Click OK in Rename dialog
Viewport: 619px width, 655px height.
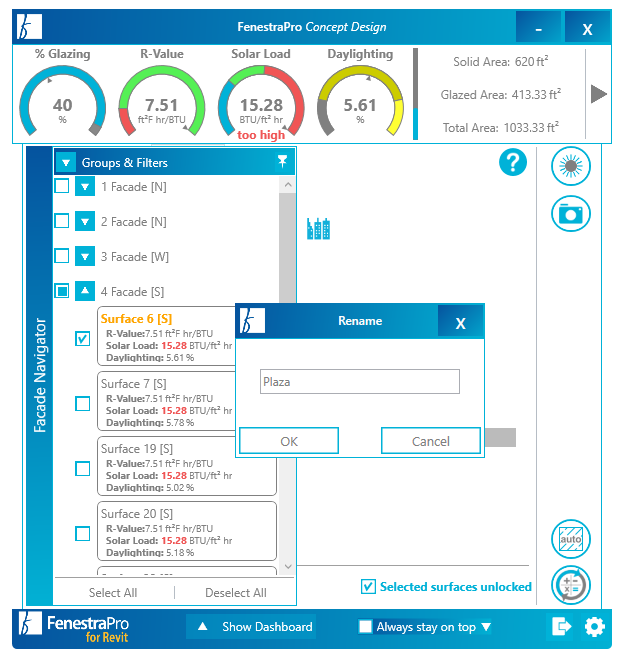tap(289, 441)
